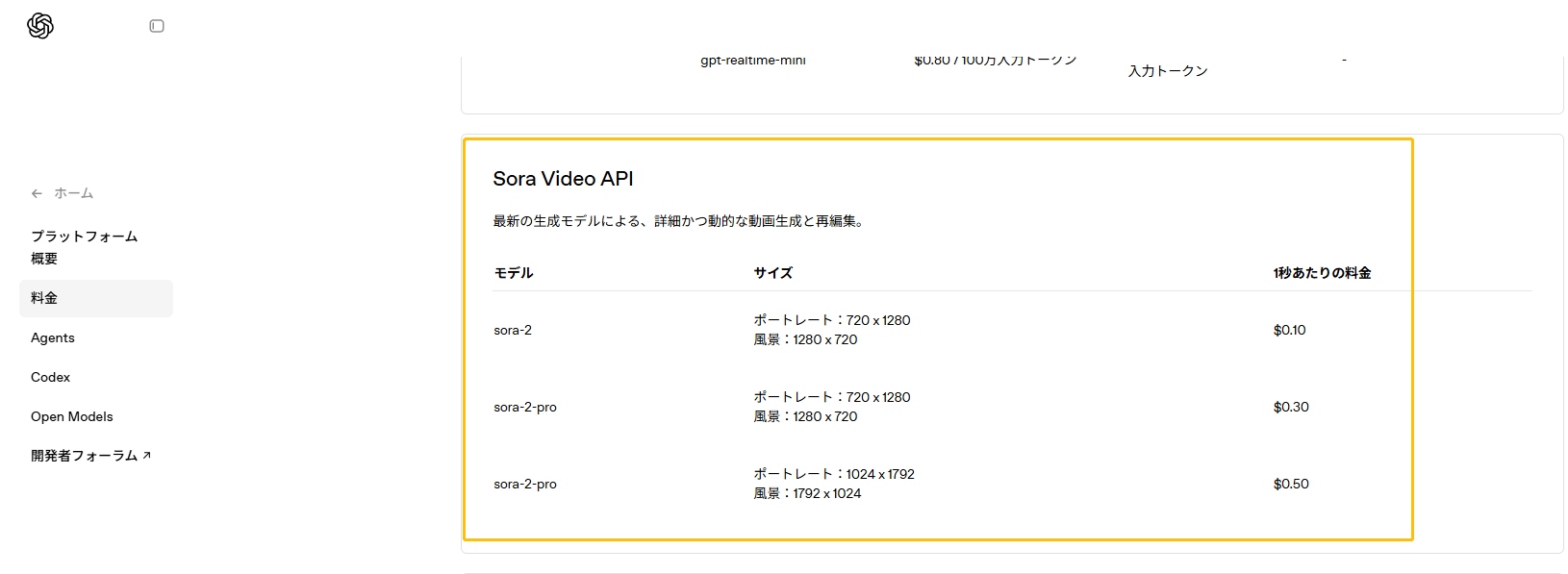Open プラットフォーム概要 in sidebar
This screenshot has height=574, width=1568.
85,247
